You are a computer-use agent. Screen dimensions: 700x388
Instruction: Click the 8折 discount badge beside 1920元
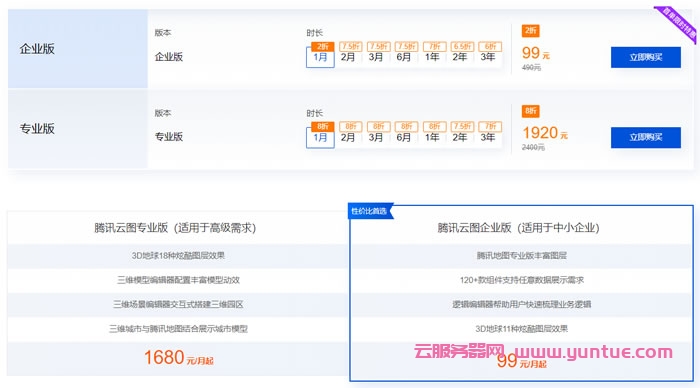(530, 111)
